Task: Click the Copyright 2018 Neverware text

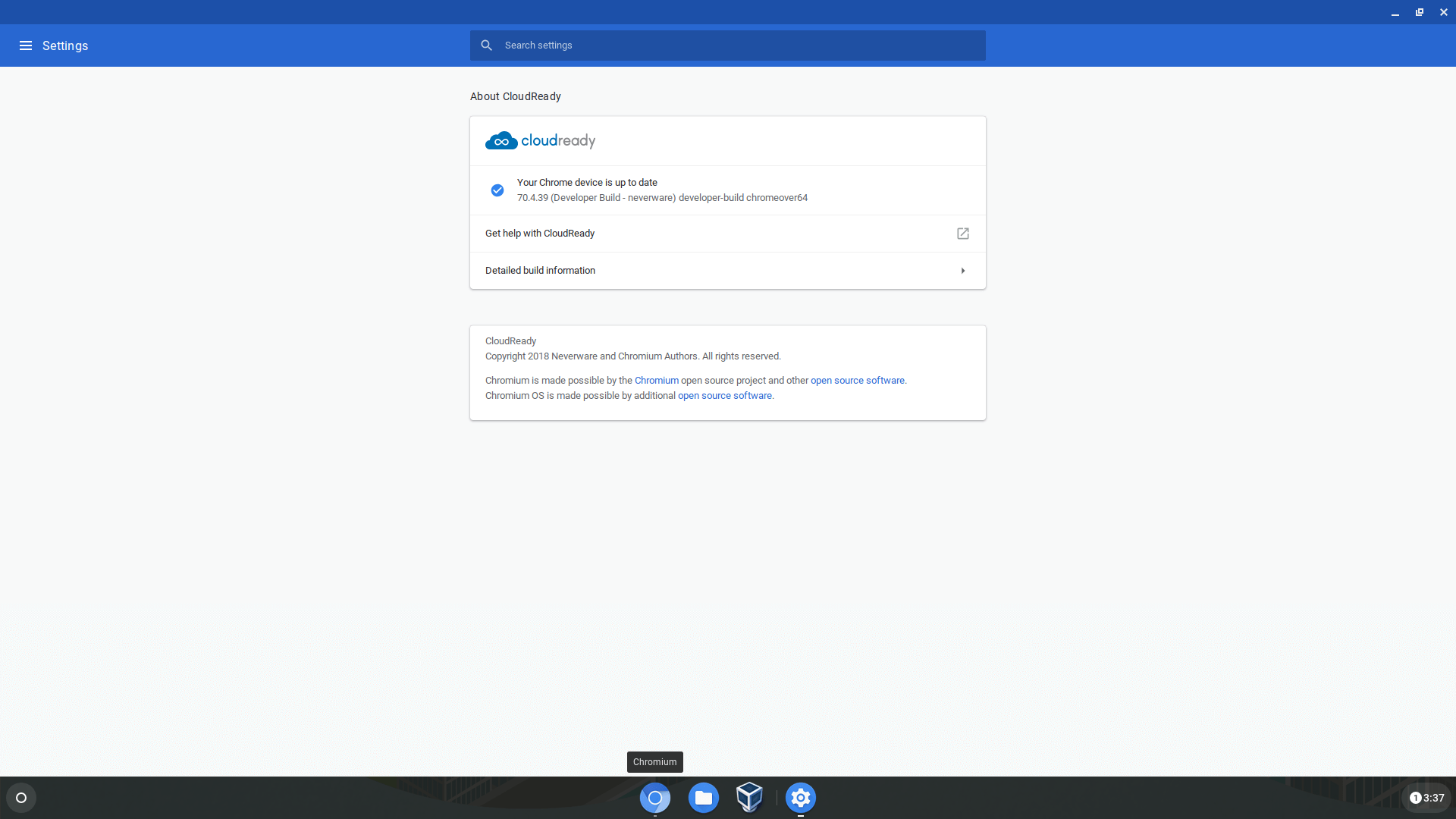Action: tap(633, 356)
